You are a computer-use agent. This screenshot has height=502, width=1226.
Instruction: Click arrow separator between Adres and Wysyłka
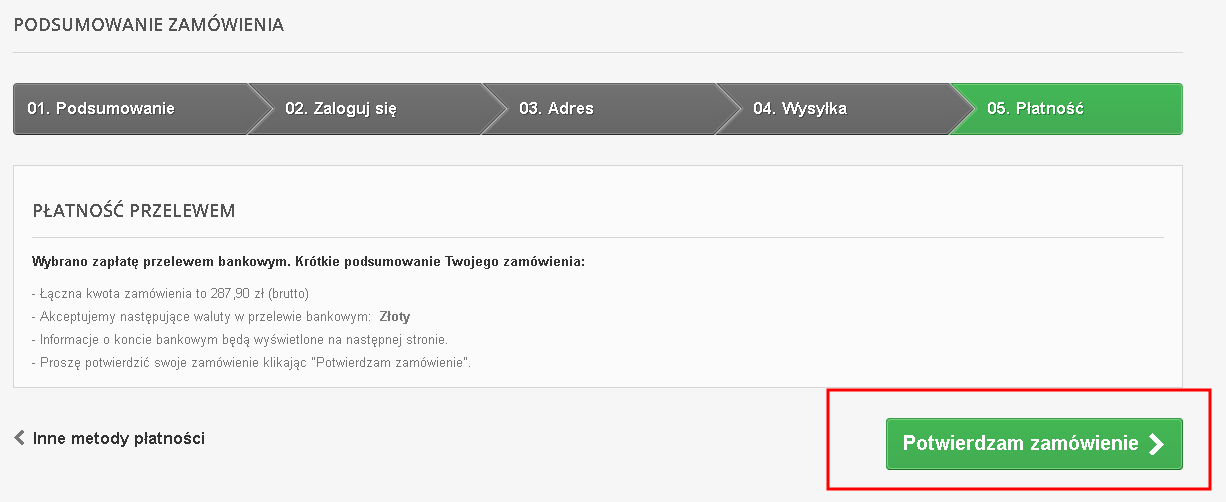(x=728, y=109)
